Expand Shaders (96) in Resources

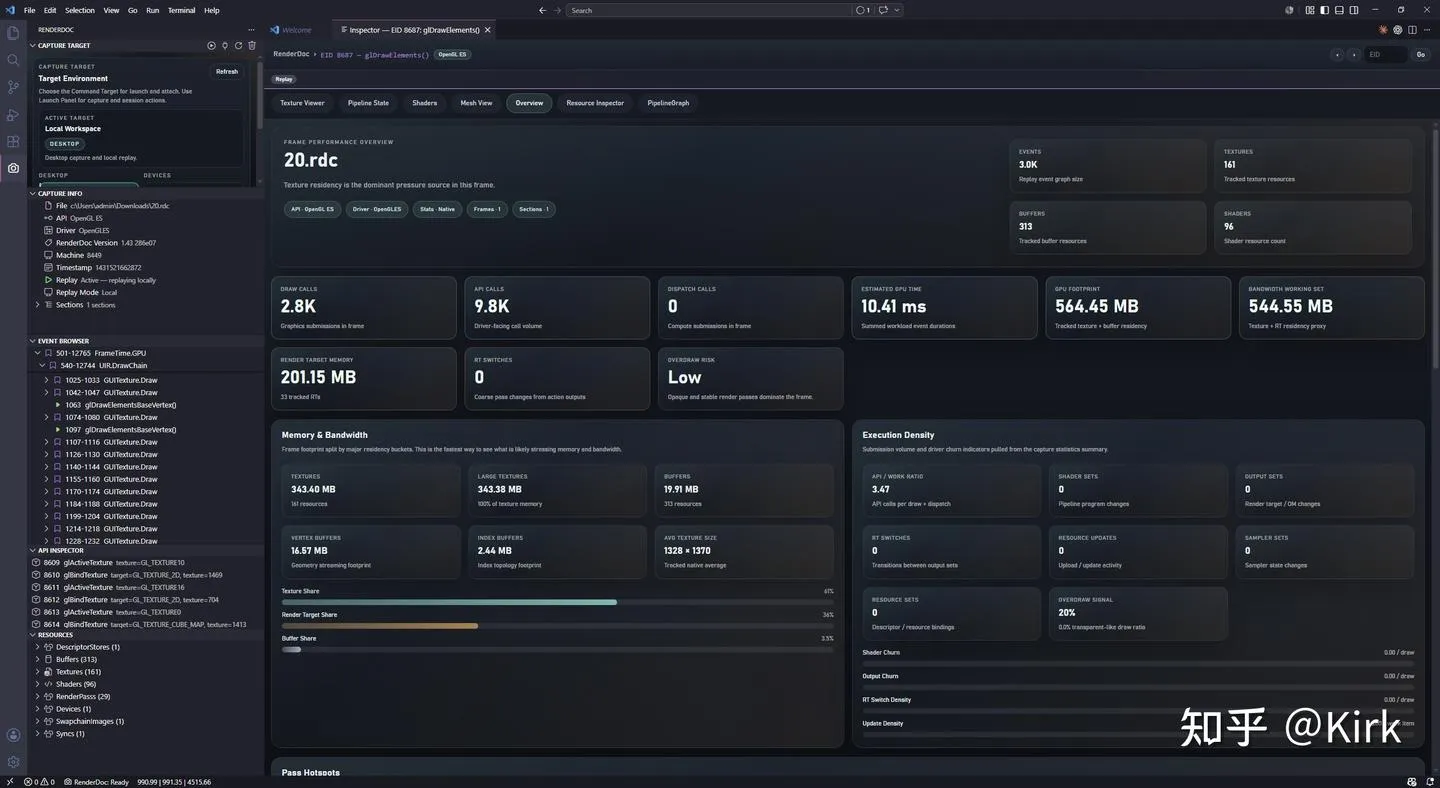coord(38,684)
